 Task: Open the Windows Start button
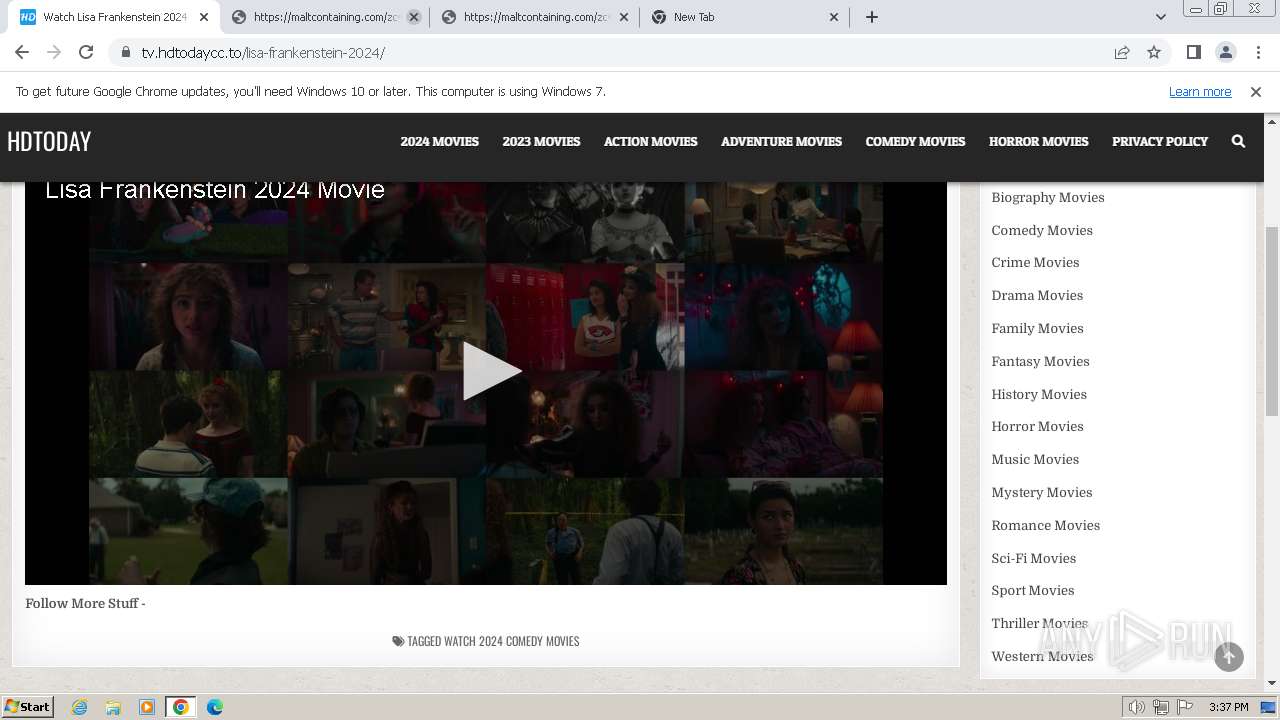[x=27, y=706]
